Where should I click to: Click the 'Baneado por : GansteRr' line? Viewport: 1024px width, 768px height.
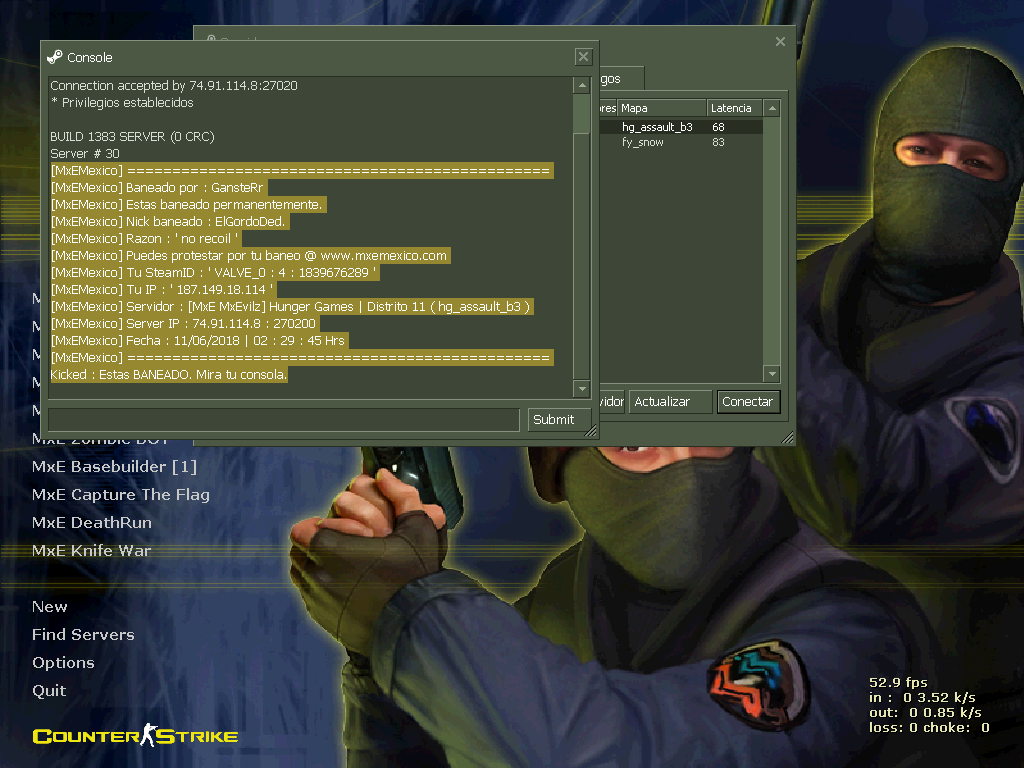157,187
